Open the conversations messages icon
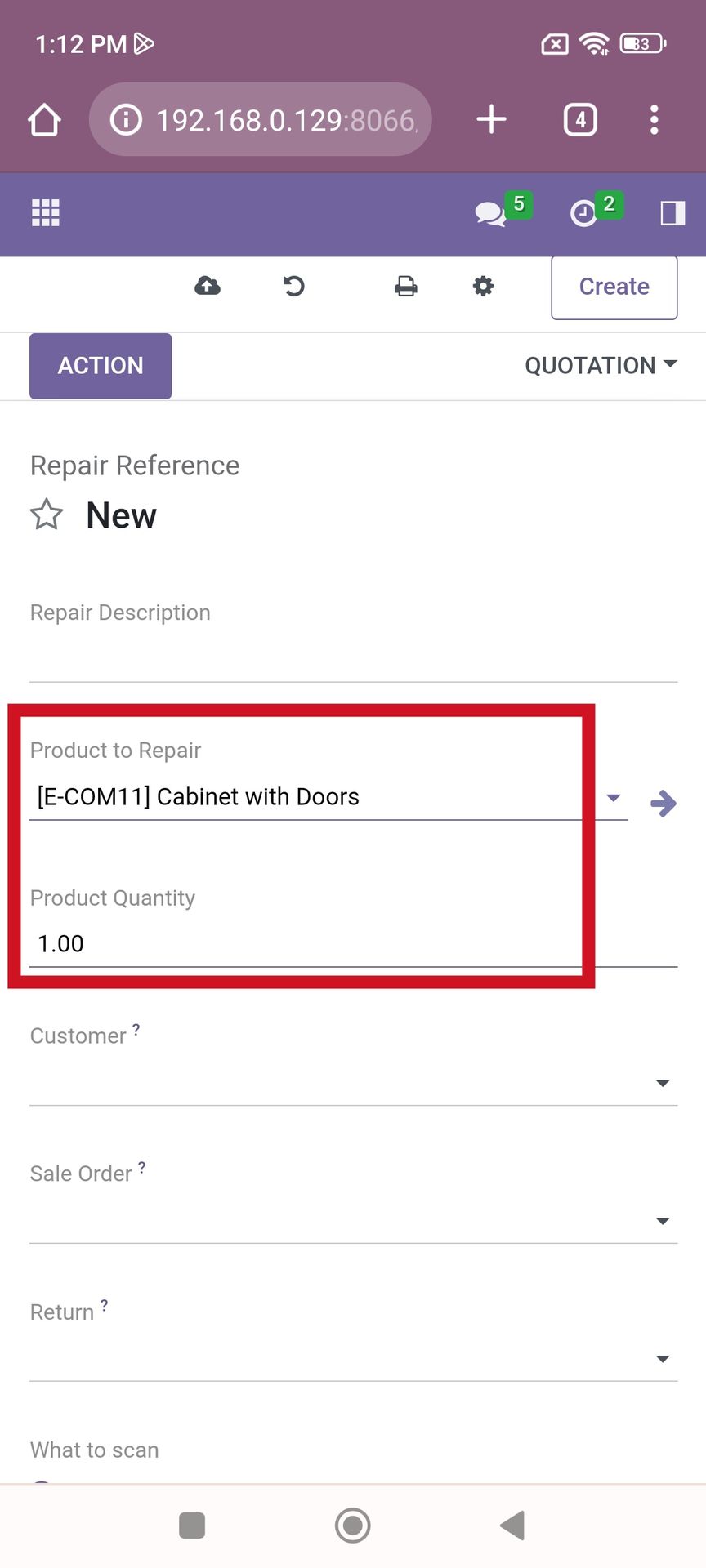This screenshot has height=1568, width=706. (490, 214)
